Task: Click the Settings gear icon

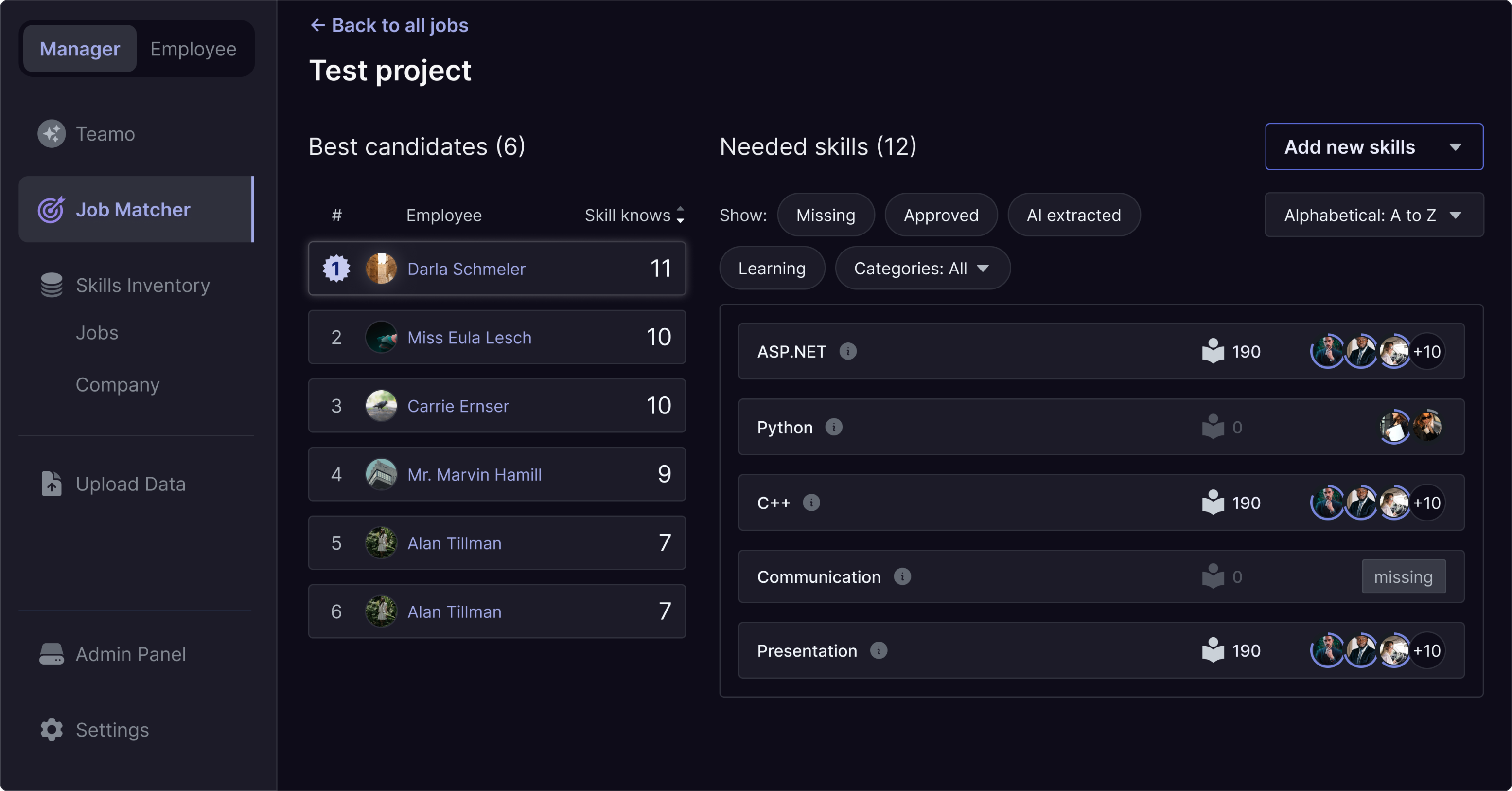Action: (x=52, y=729)
